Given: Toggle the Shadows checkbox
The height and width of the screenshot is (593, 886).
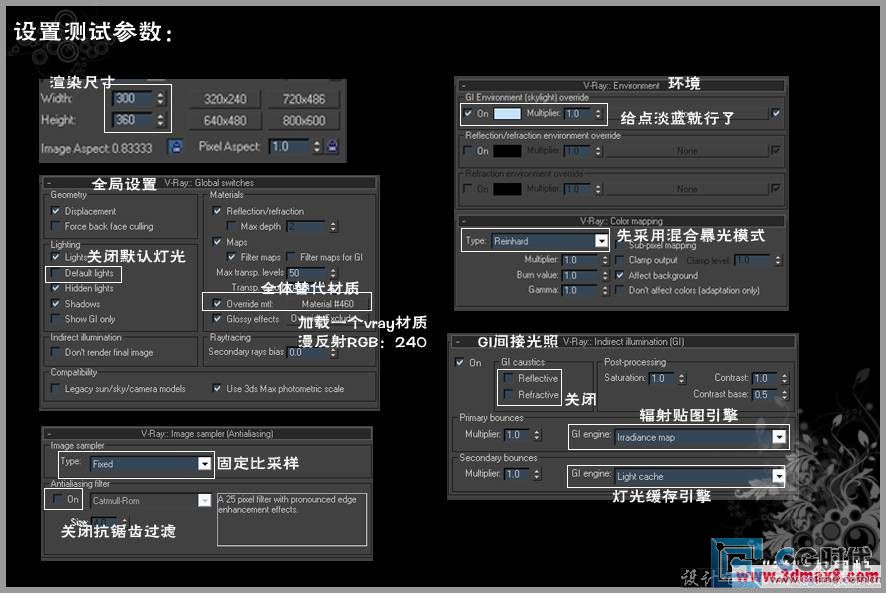Looking at the screenshot, I should pyautogui.click(x=55, y=304).
